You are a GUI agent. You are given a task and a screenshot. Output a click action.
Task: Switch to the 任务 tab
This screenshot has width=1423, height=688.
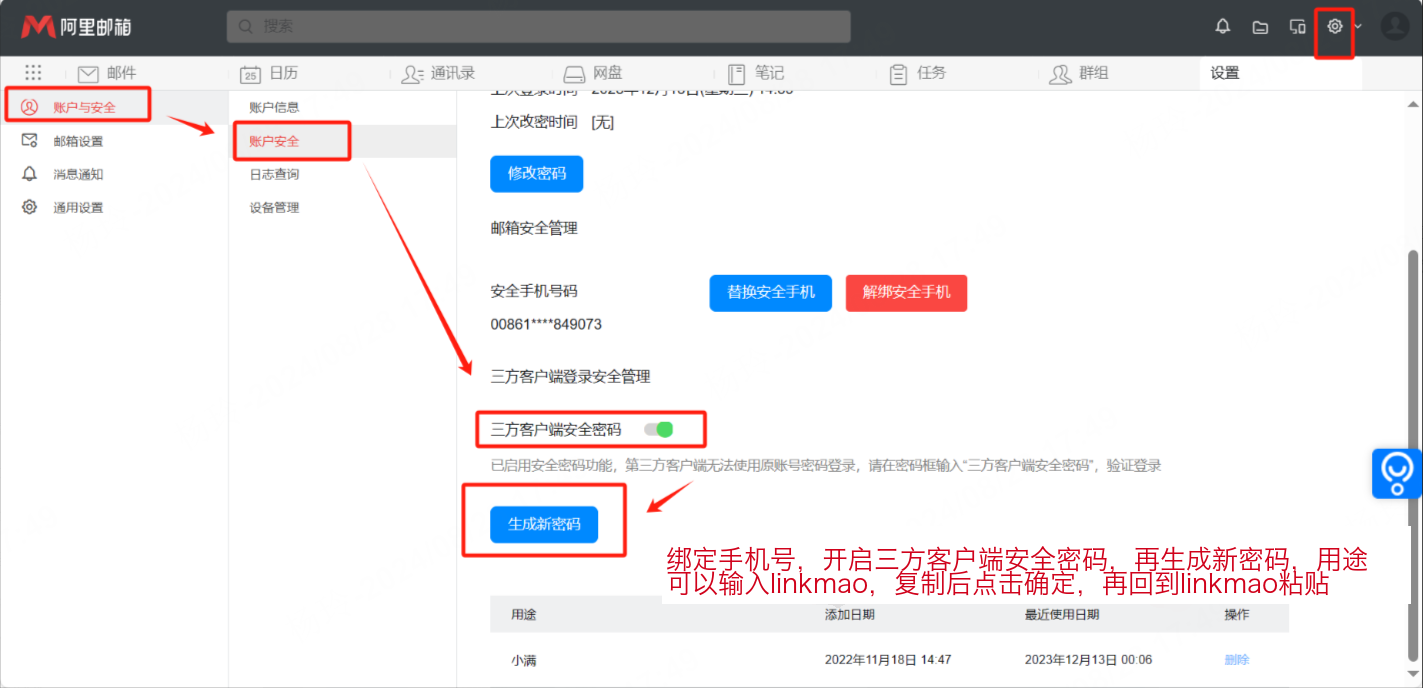click(x=917, y=73)
